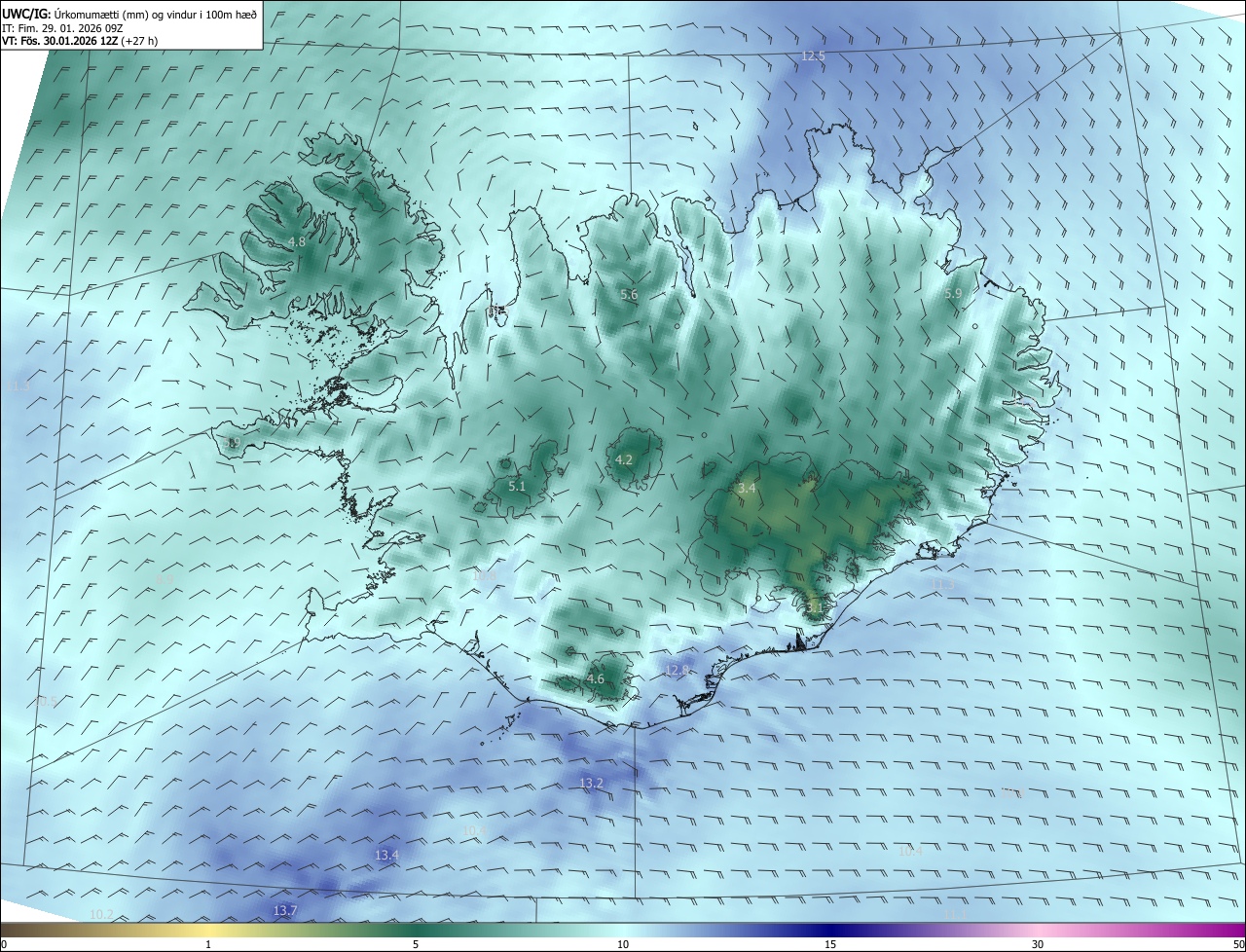Image resolution: width=1246 pixels, height=952 pixels.
Task: Click the 30 label on the colour scale
Action: [x=1038, y=944]
